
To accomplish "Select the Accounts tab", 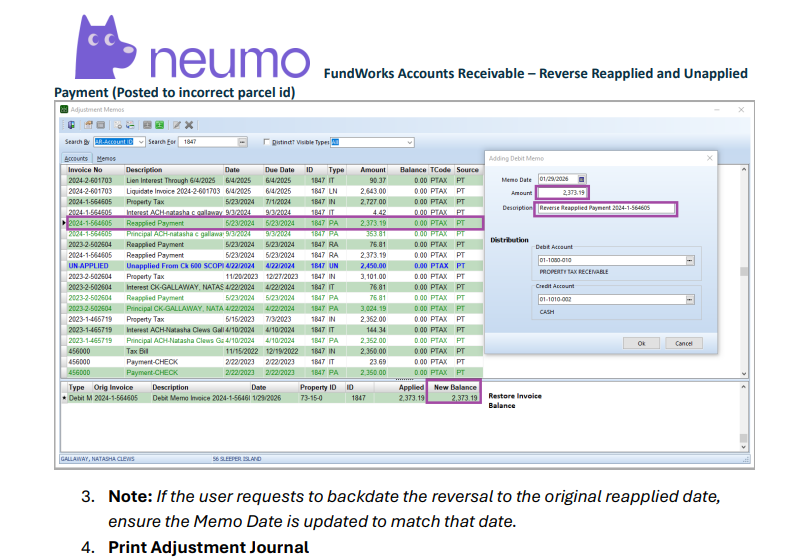I will [76, 158].
